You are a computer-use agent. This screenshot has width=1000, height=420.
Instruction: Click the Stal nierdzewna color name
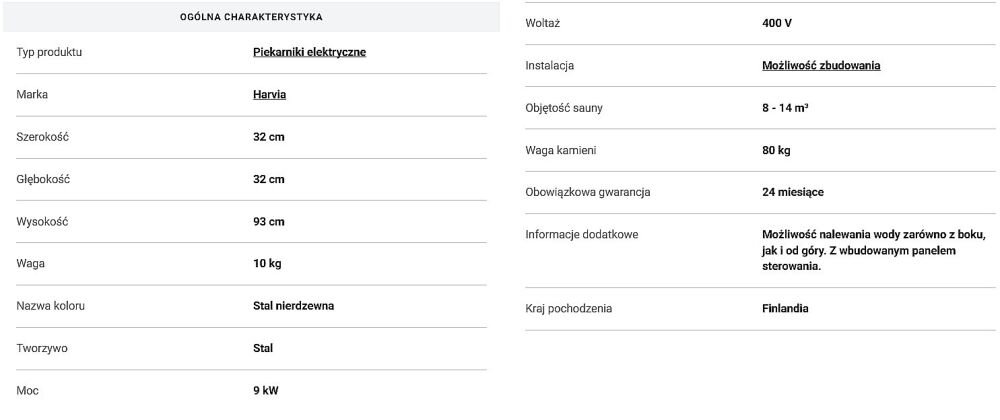pyautogui.click(x=293, y=306)
